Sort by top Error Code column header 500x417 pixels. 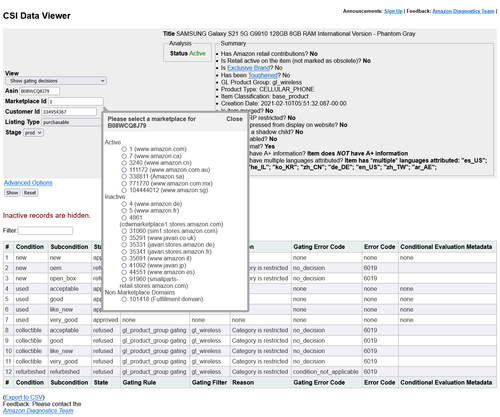click(x=379, y=247)
